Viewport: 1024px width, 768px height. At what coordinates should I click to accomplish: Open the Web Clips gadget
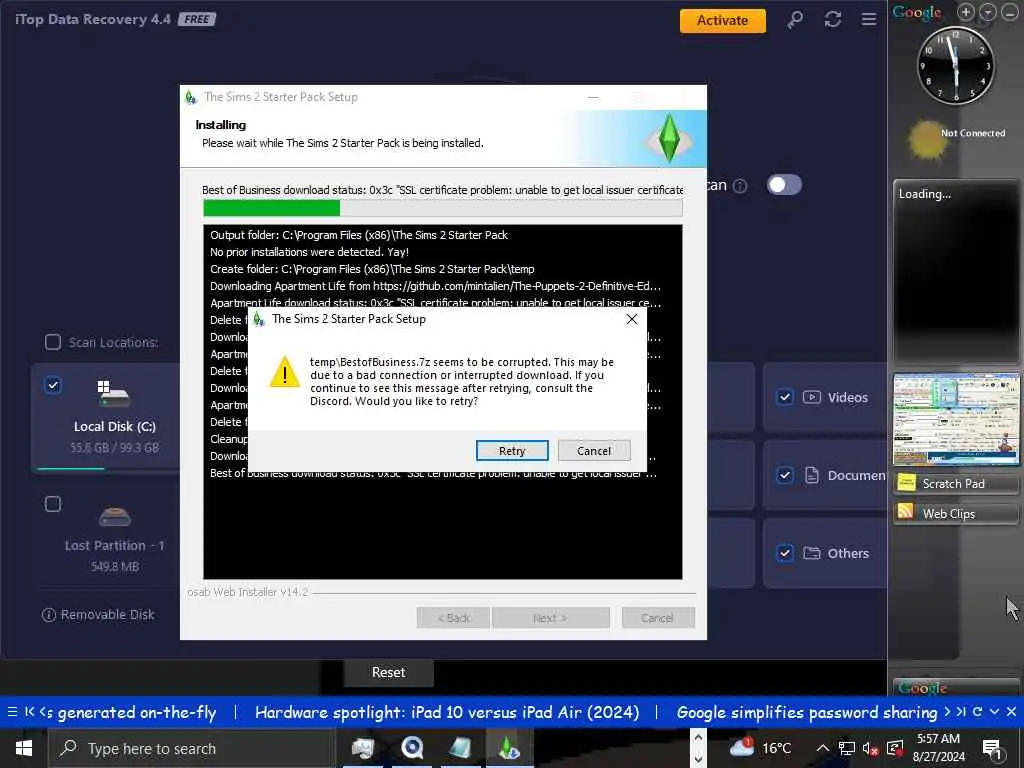(956, 513)
